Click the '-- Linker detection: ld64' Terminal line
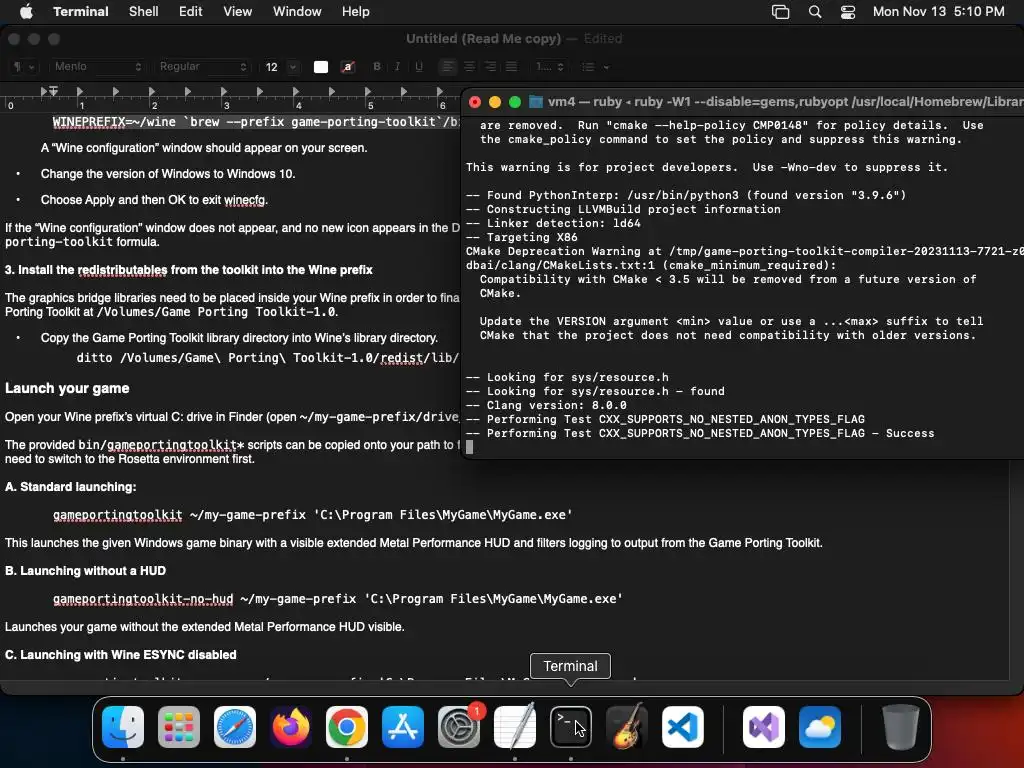Screen dimensions: 1024x768 [x=553, y=223]
